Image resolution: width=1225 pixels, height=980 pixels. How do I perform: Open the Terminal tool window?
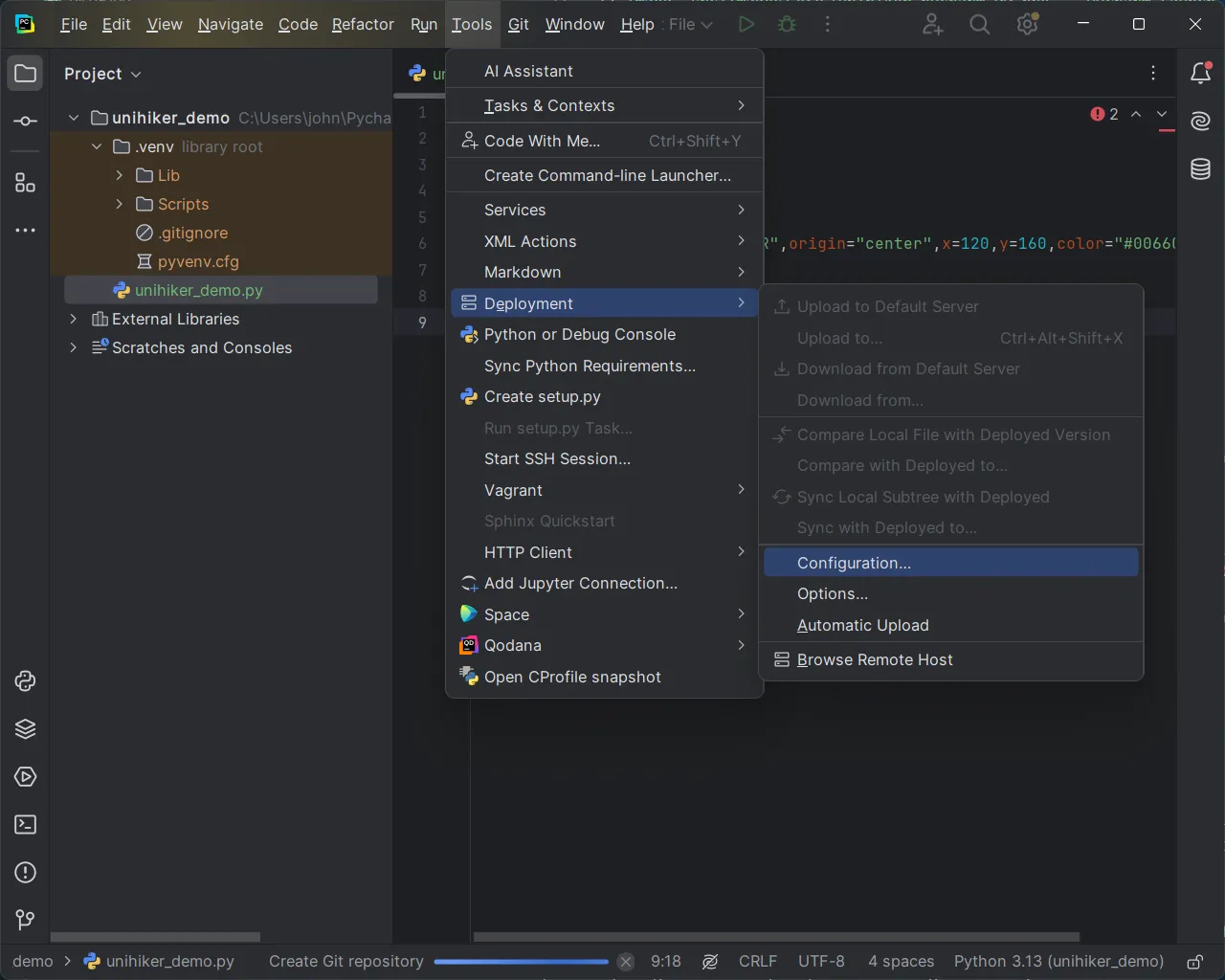click(26, 825)
